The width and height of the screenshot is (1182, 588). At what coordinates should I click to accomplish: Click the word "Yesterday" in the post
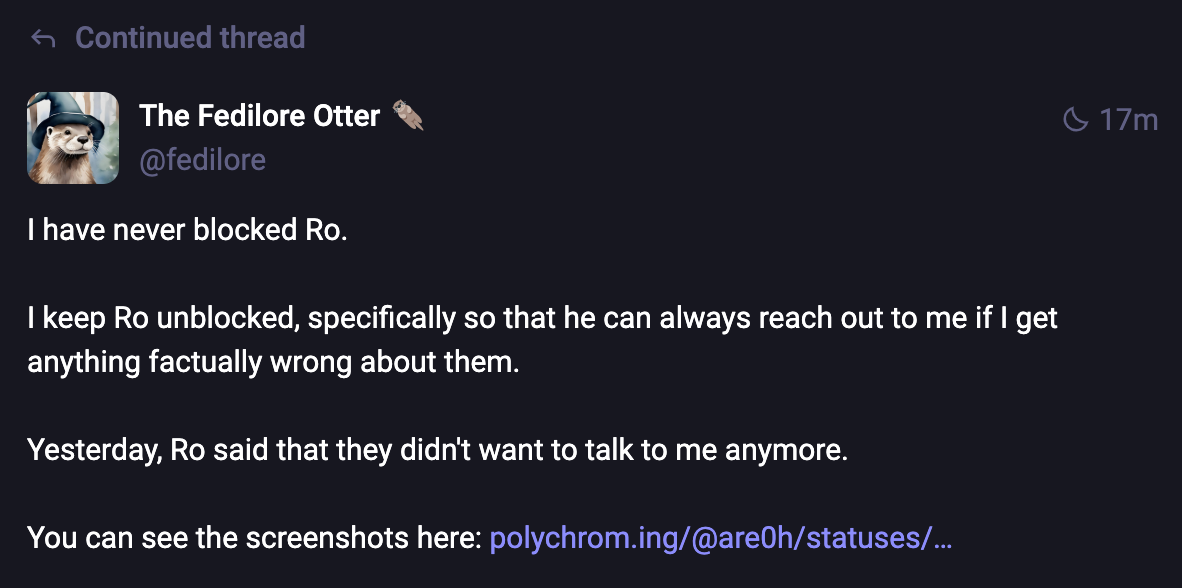92,449
